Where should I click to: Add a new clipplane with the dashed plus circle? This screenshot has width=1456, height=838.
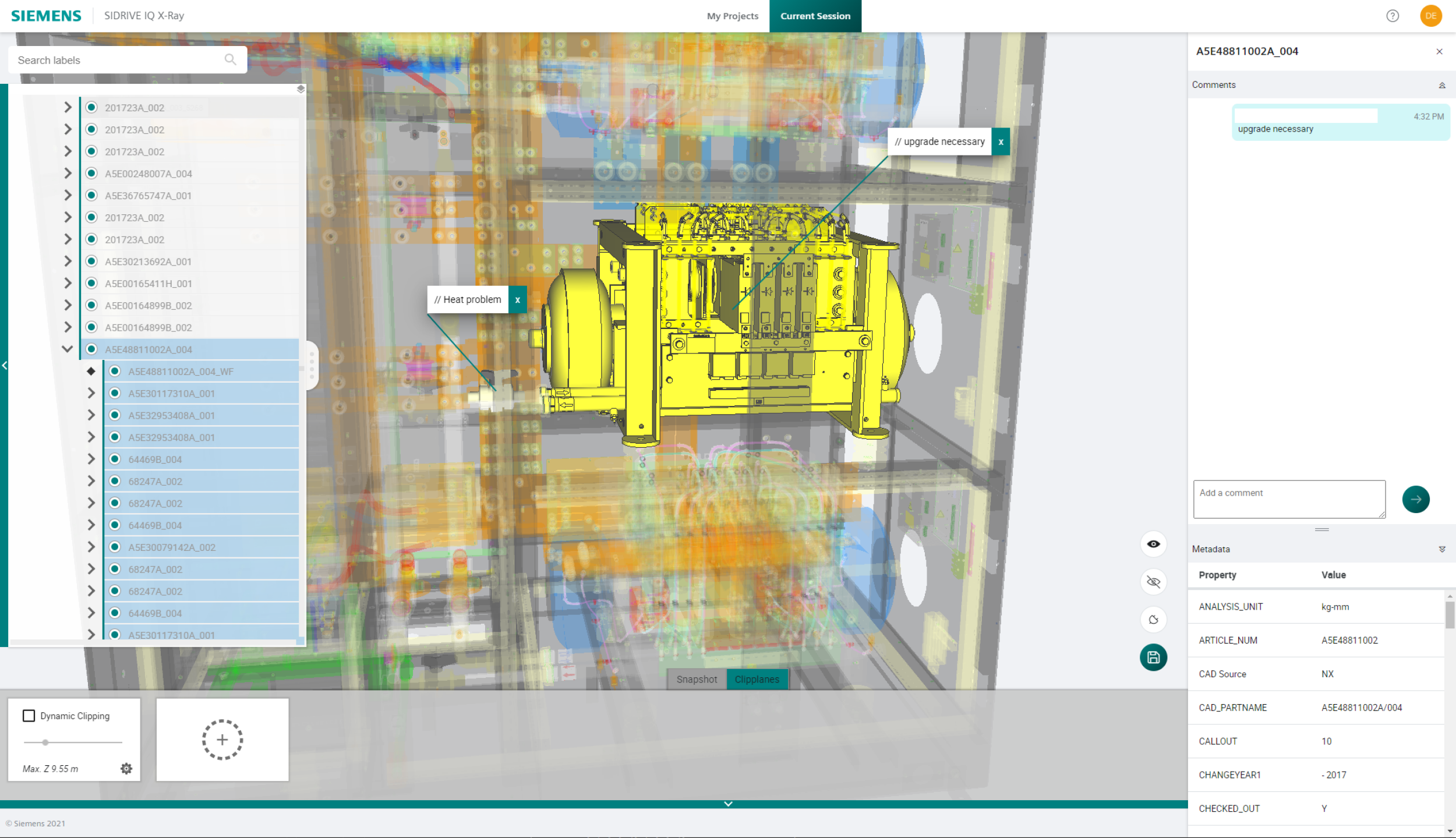click(x=222, y=739)
